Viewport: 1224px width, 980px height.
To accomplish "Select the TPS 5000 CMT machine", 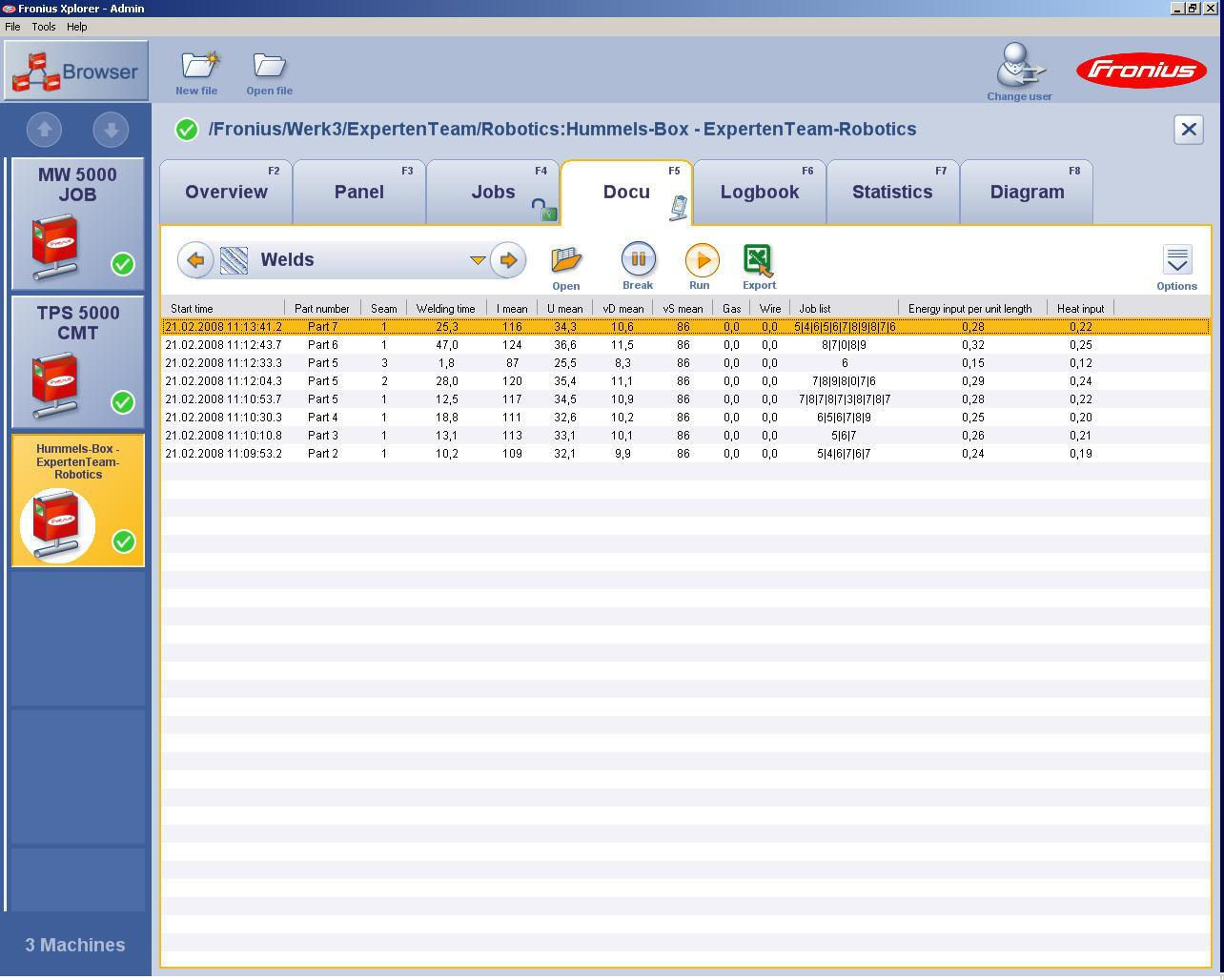I will click(x=77, y=362).
